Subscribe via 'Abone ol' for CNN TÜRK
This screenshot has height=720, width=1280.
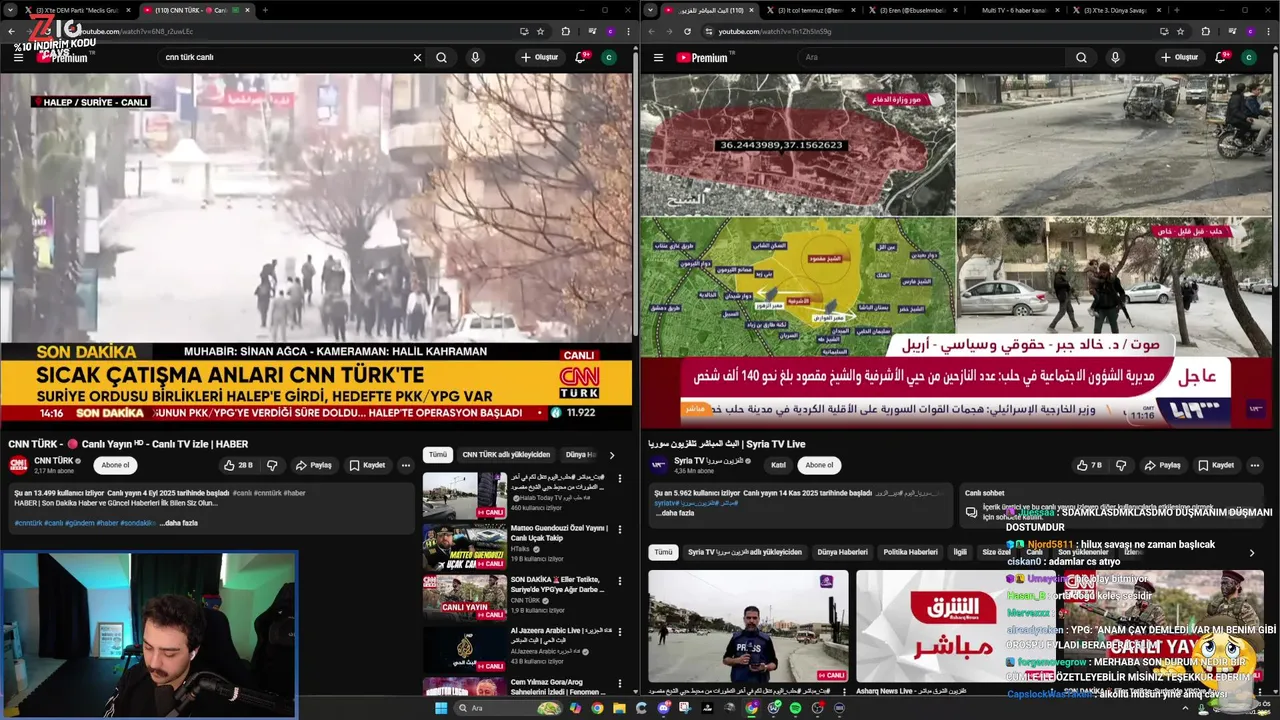tap(115, 465)
